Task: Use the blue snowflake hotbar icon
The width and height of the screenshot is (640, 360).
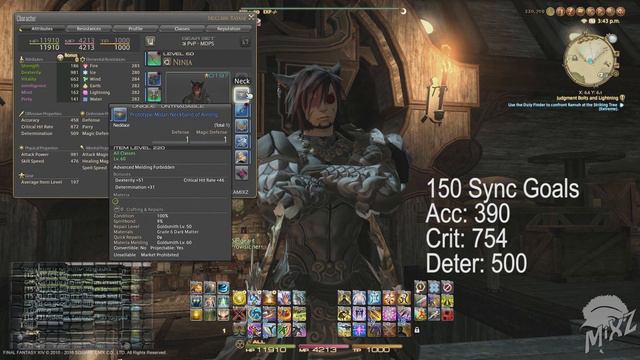Action: pyautogui.click(x=434, y=287)
